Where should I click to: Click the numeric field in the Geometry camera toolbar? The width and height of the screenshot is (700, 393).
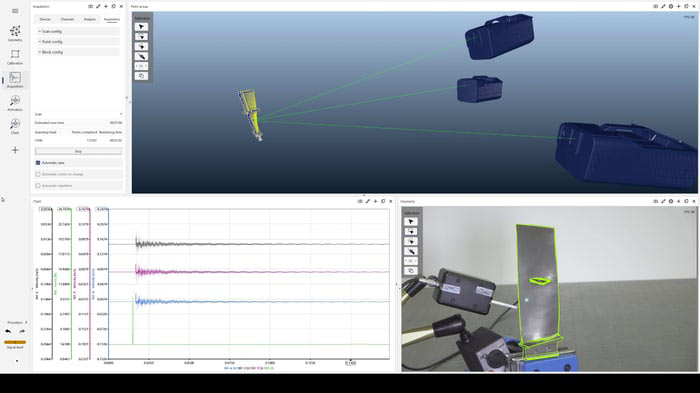click(411, 261)
